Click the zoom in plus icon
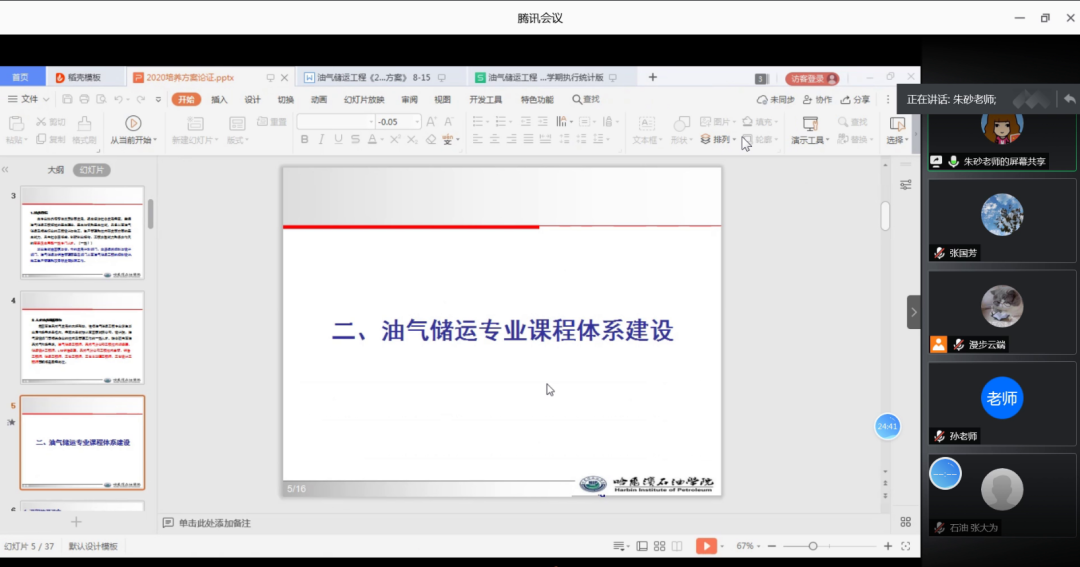The height and width of the screenshot is (567, 1080). [888, 546]
